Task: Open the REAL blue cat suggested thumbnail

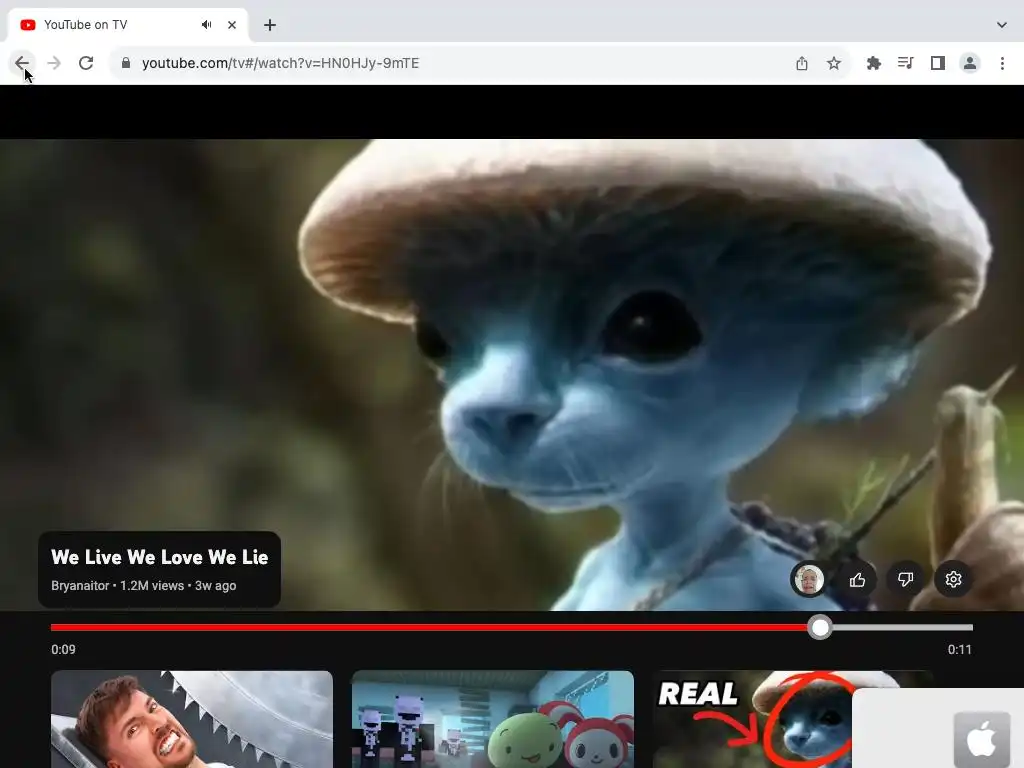Action: click(x=752, y=719)
